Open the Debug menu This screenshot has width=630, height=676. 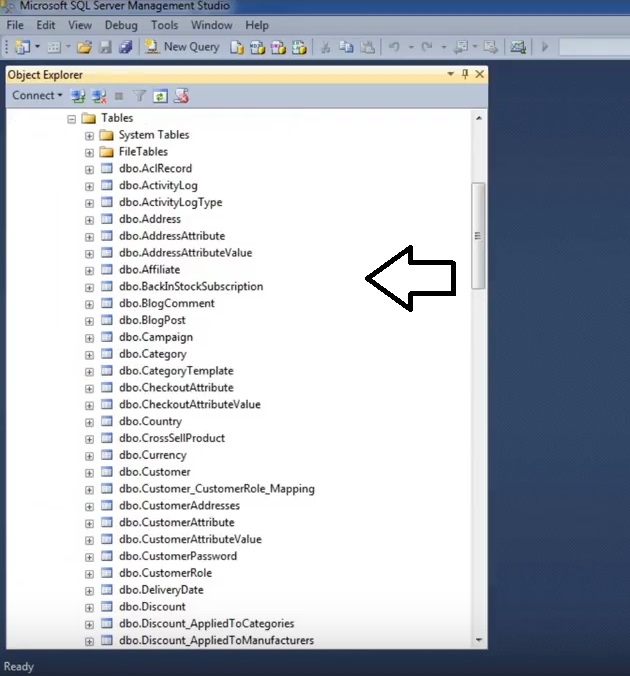[x=121, y=25]
